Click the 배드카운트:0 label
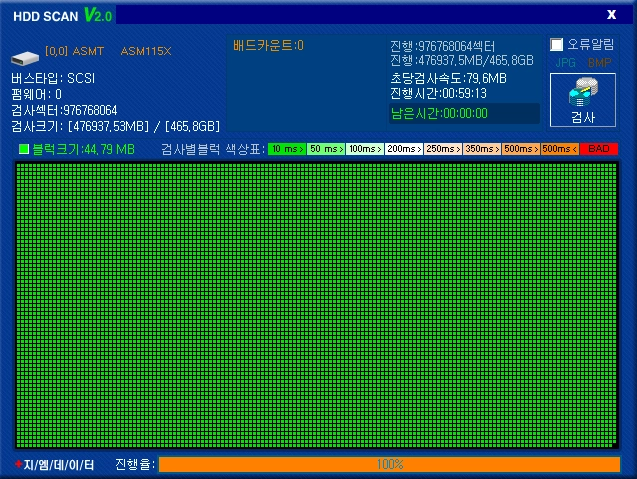The height and width of the screenshot is (479, 637). point(268,46)
